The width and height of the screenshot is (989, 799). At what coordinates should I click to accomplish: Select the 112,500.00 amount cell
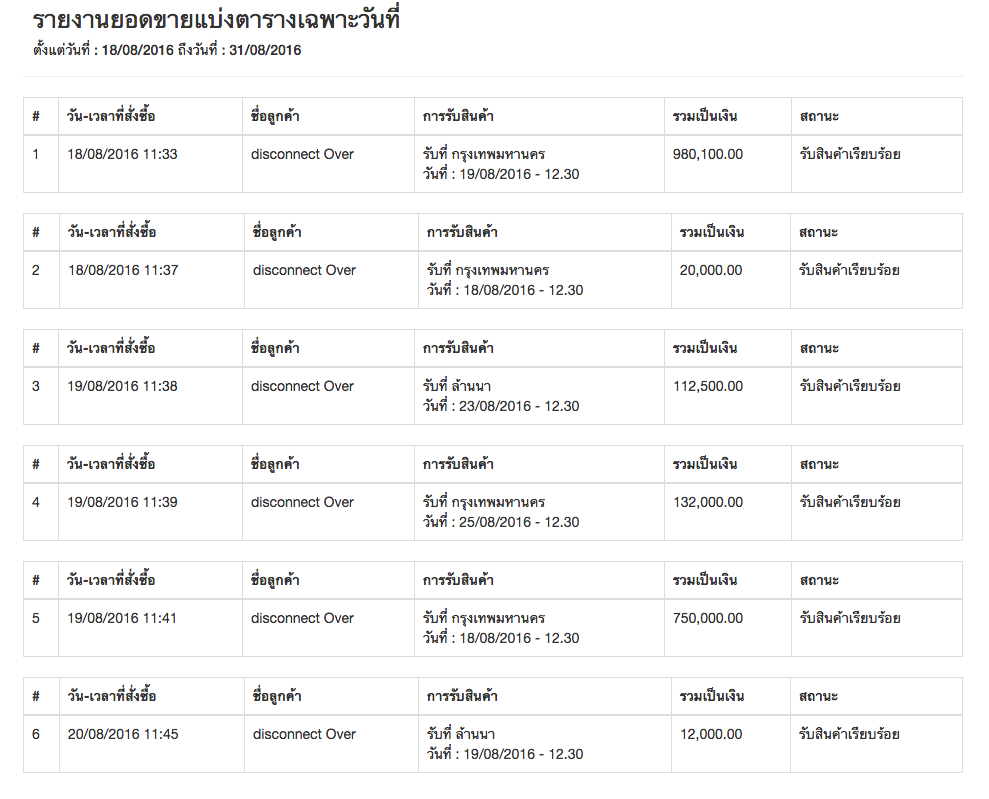pyautogui.click(x=708, y=386)
